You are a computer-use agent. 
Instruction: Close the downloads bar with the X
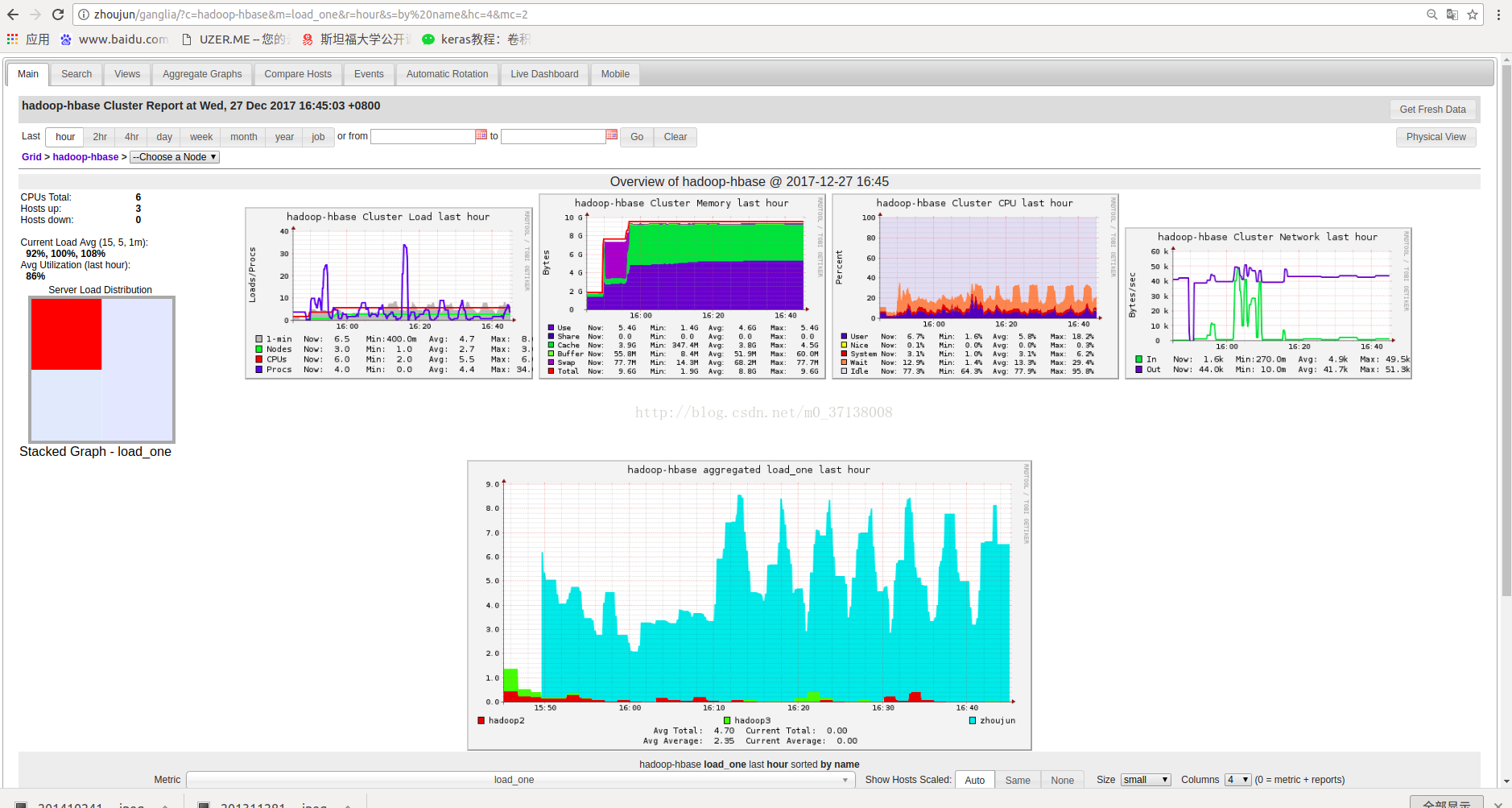coord(1498,805)
